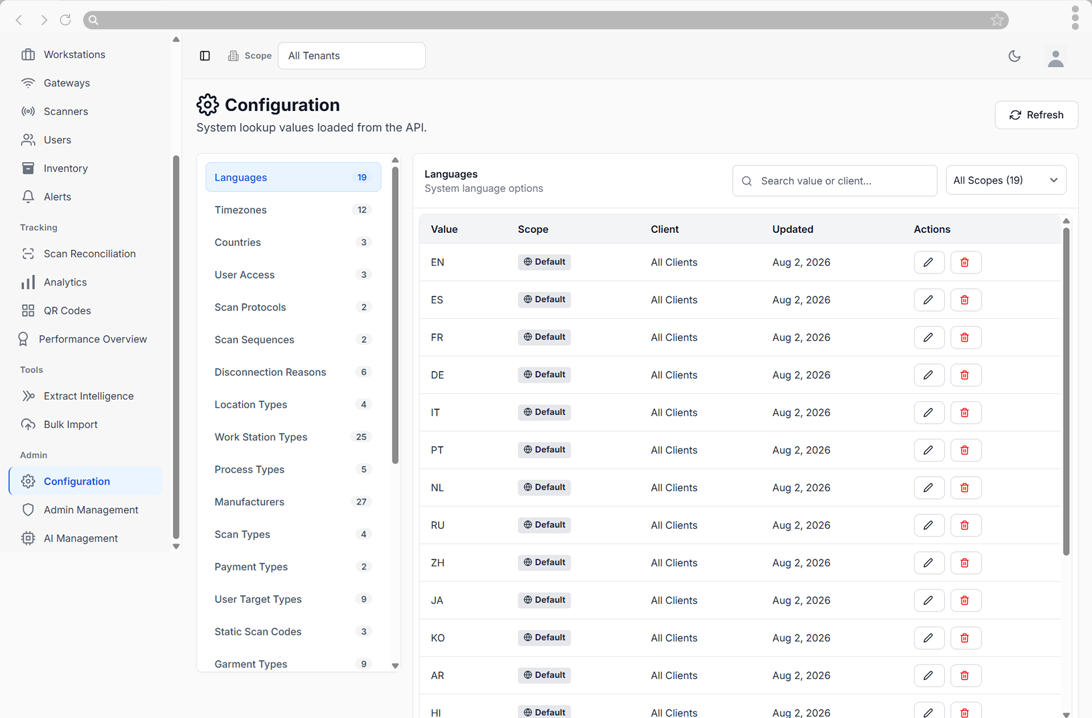Select the Static Scan Codes category
The height and width of the screenshot is (718, 1092).
[x=293, y=632]
